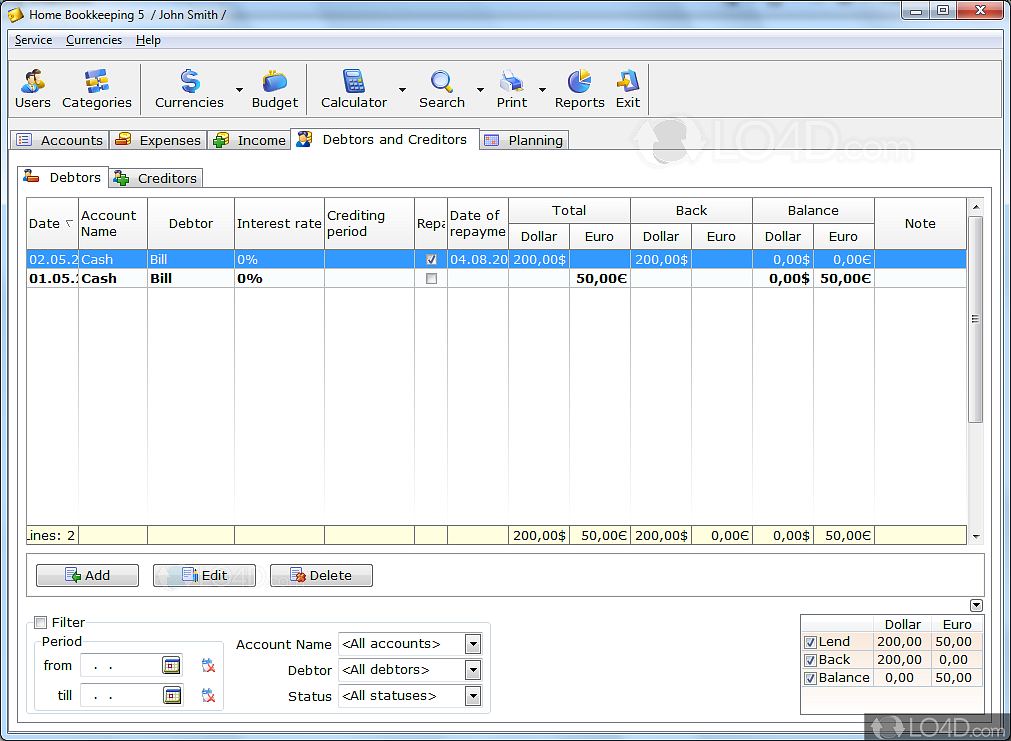Select the bold 01.05 Cash Bill row
The width and height of the screenshot is (1011, 741).
[x=496, y=279]
